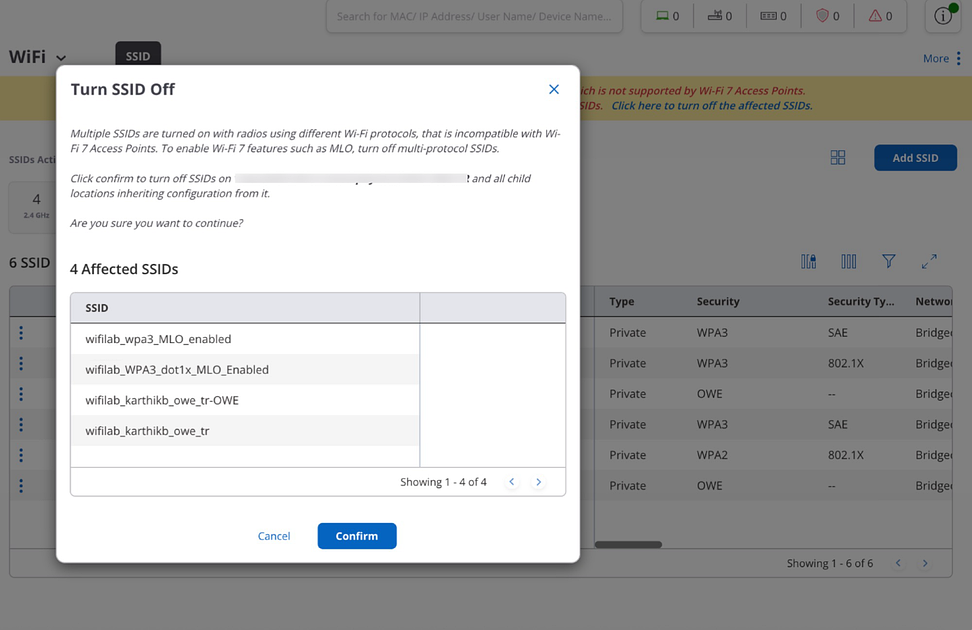Click the wireless clients count icon
Image resolution: width=972 pixels, height=630 pixels.
pyautogui.click(x=661, y=15)
